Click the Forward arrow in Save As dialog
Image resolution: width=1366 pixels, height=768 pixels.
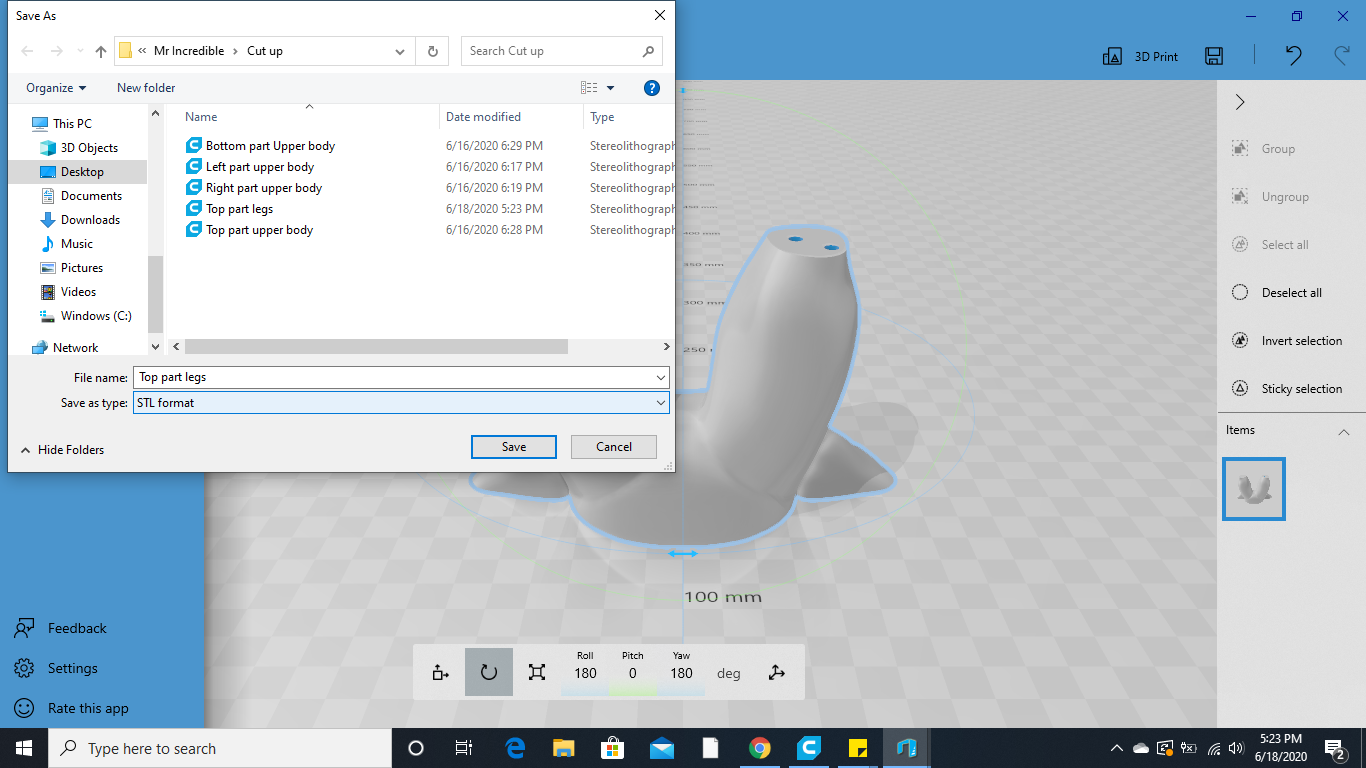point(57,51)
